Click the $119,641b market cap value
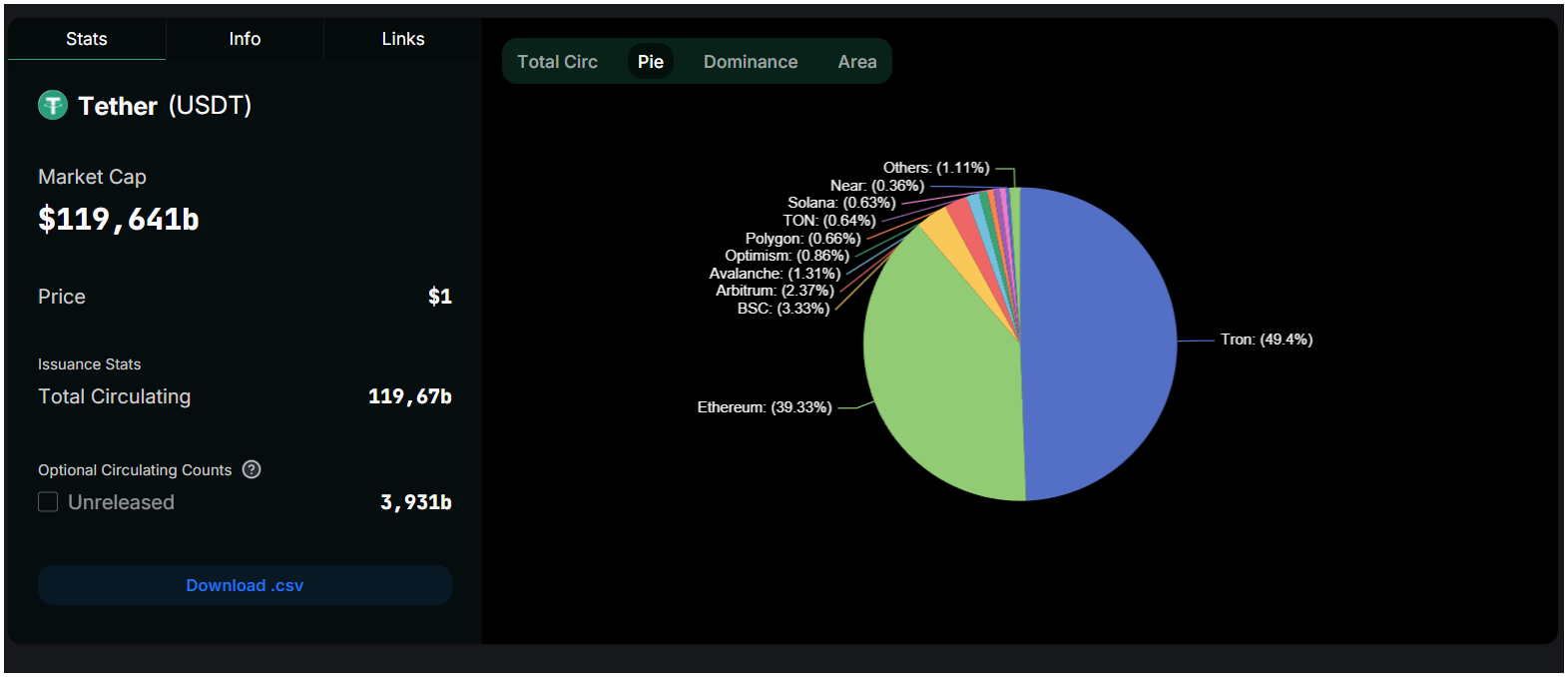The image size is (1568, 677). (119, 219)
